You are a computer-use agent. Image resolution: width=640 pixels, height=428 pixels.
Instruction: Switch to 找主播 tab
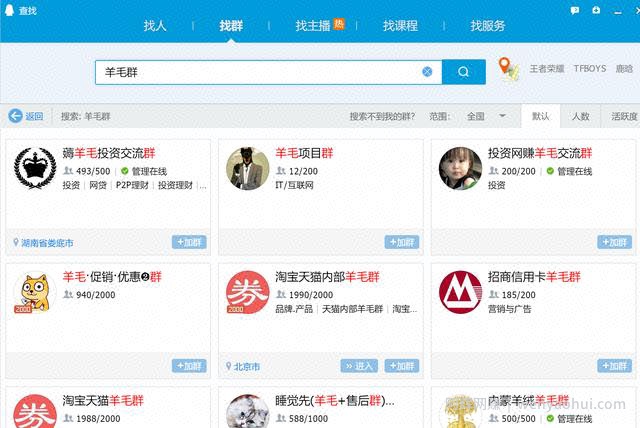pyautogui.click(x=313, y=26)
